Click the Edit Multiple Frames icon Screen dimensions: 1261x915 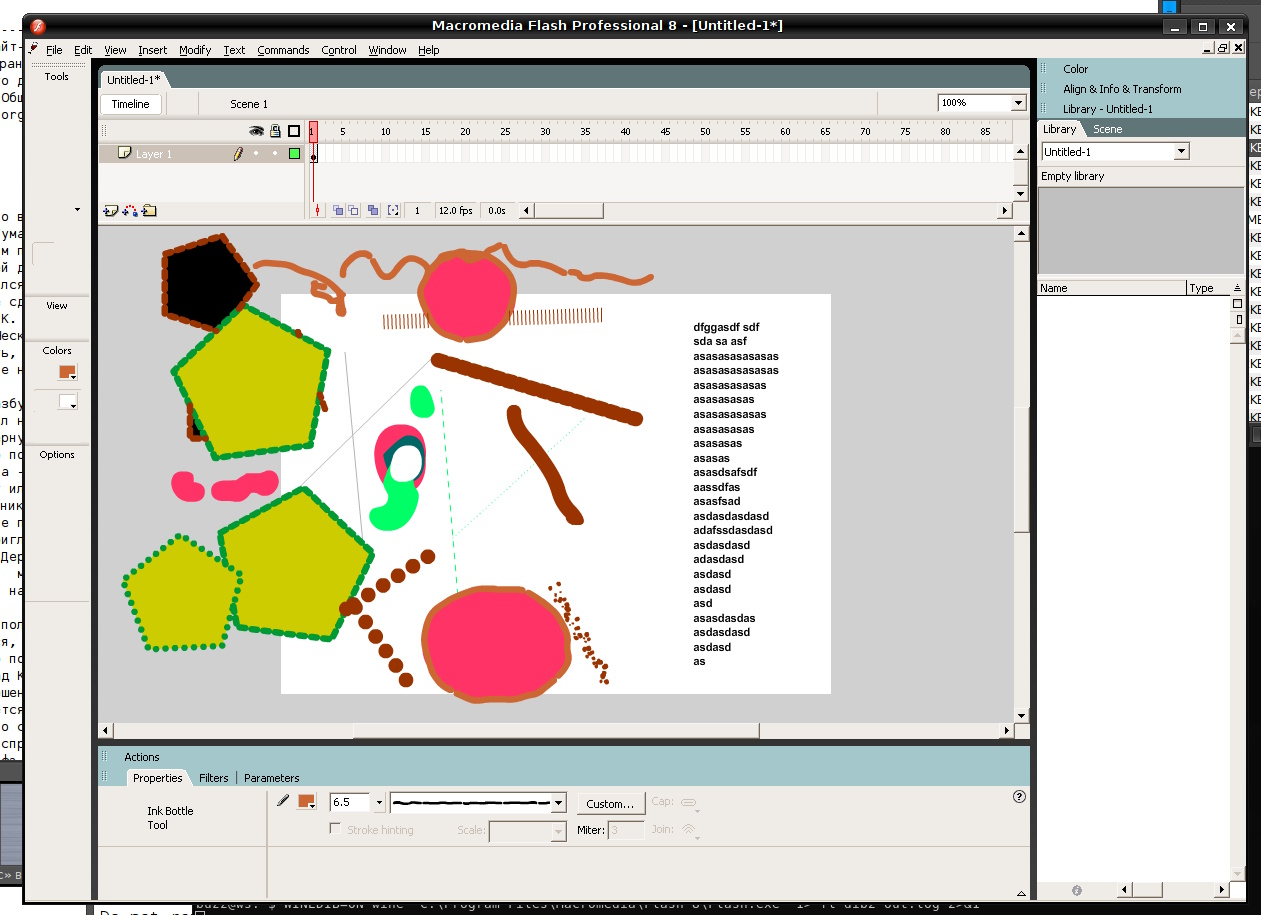(373, 211)
